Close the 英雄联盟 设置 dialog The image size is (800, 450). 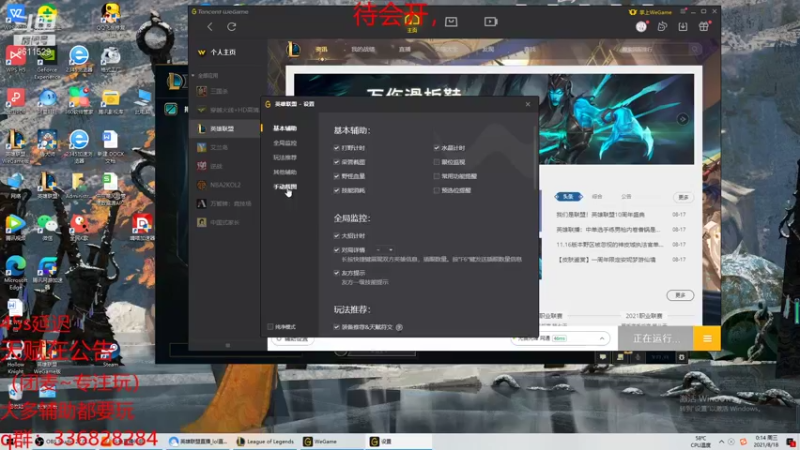[528, 104]
